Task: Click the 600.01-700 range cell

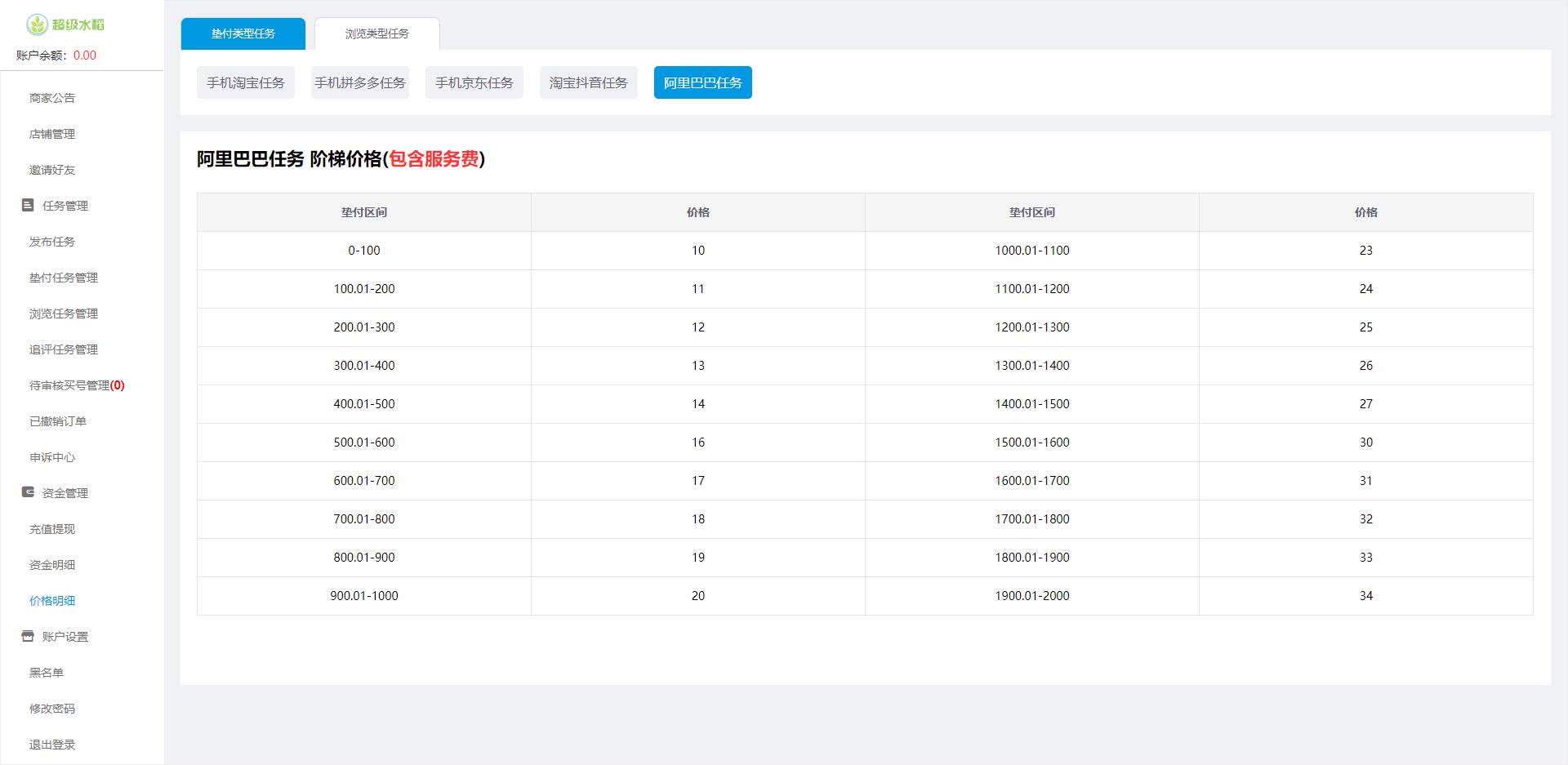Action: tap(364, 481)
